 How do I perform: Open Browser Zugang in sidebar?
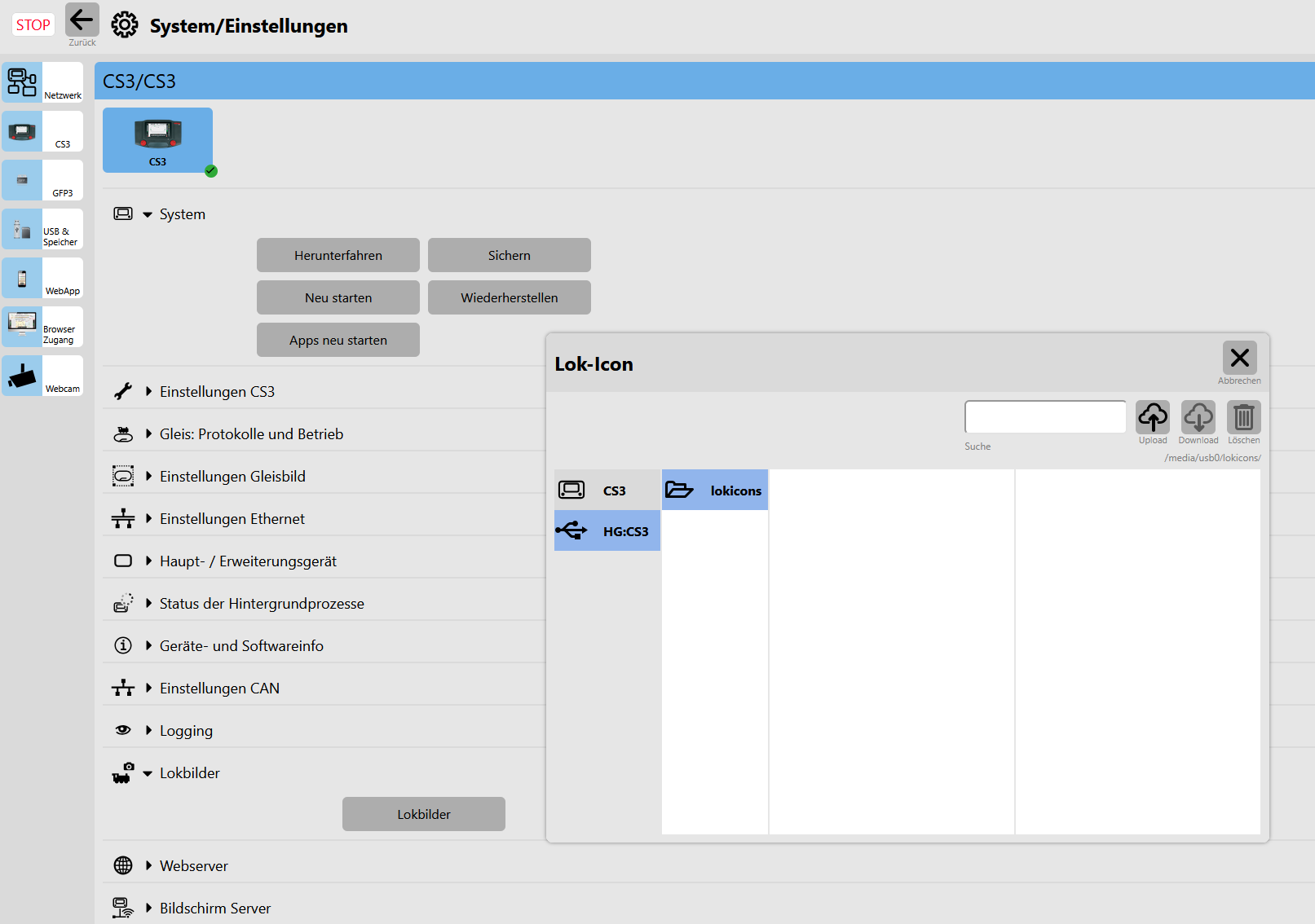42,327
